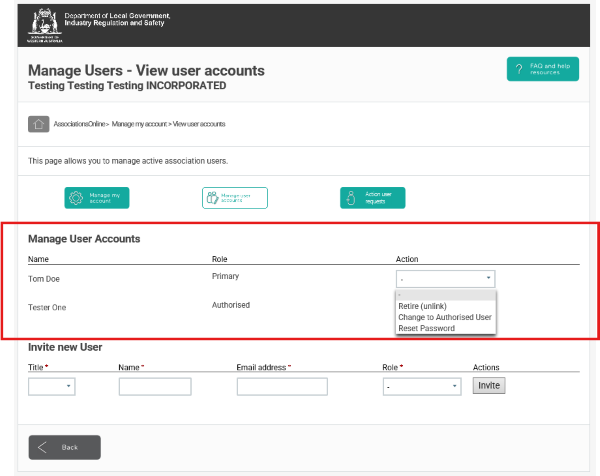
Task: Choose Retire (unlink) from the action list
Action: [422, 306]
